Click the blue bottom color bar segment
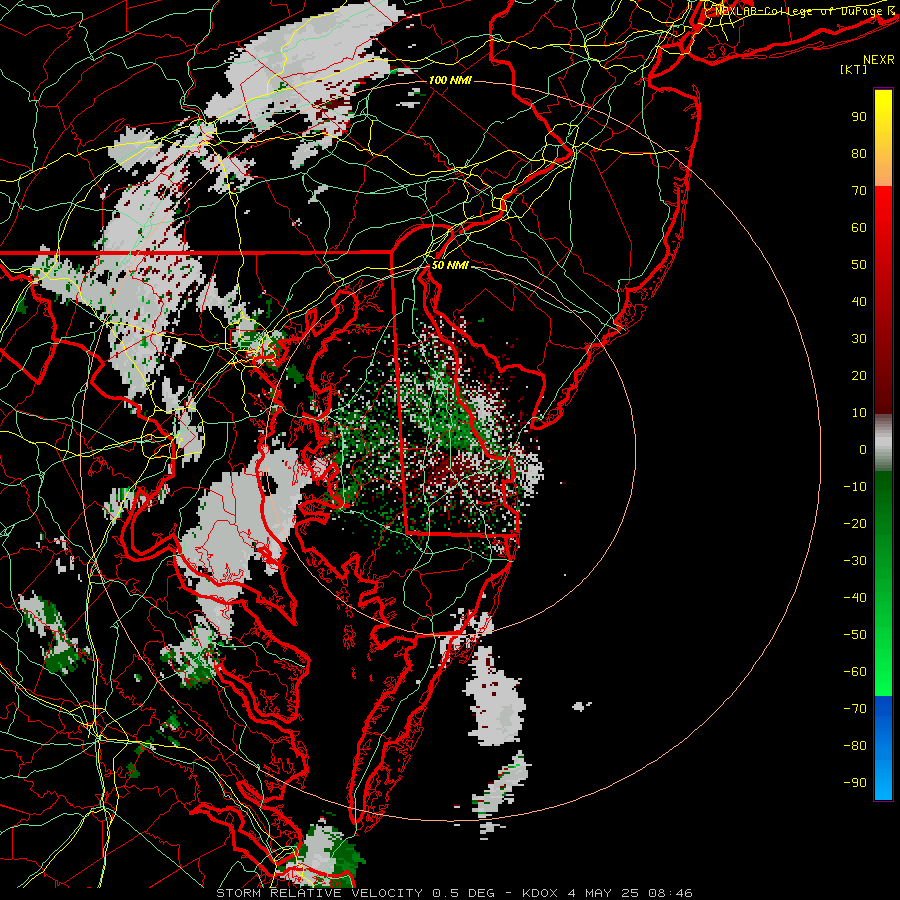Screen dimensions: 900x900 tap(883, 748)
